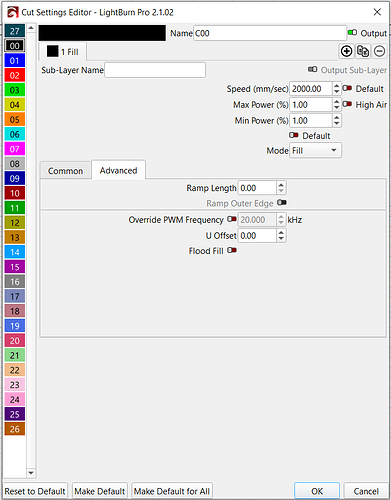This screenshot has height=500, width=391.
Task: Select layer 08 gray swatch
Action: [15, 164]
